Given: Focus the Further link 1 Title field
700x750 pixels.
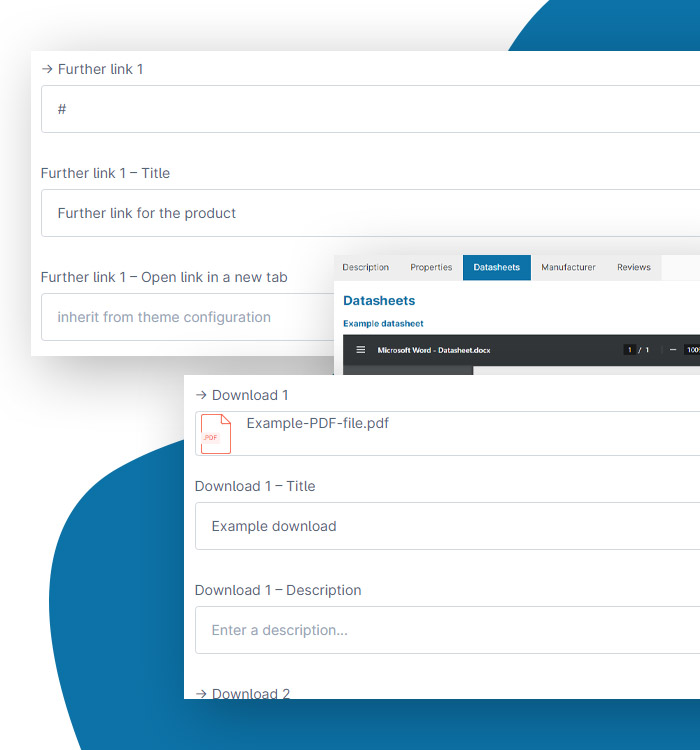Looking at the screenshot, I should 370,213.
